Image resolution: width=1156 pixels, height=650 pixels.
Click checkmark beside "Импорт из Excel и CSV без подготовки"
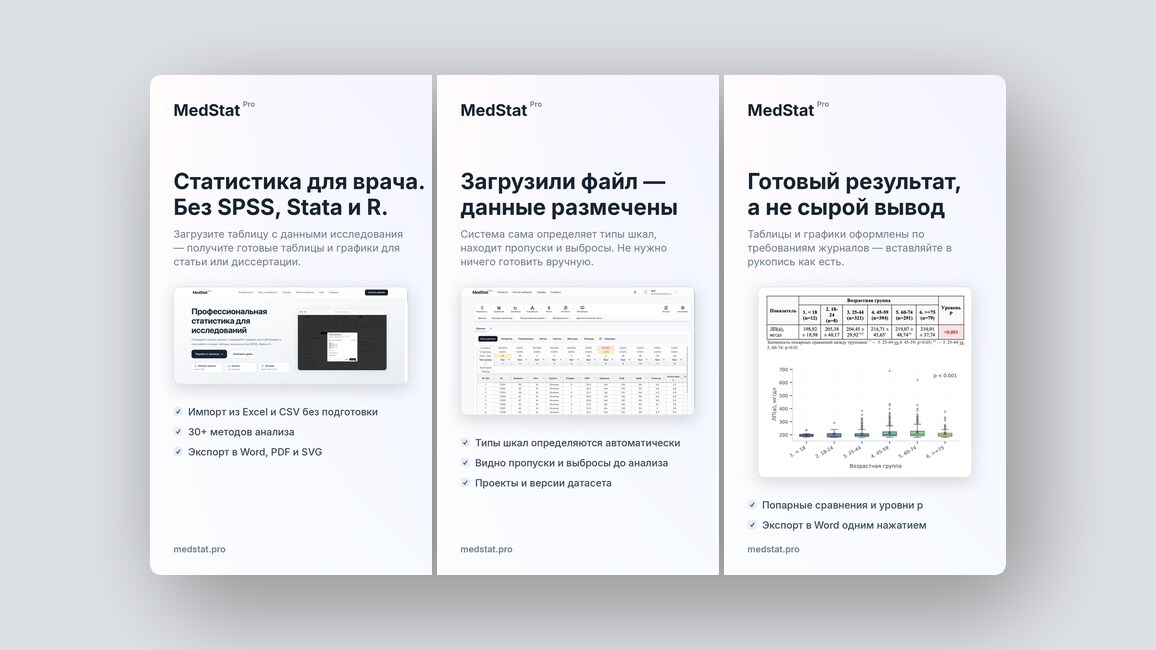point(178,411)
